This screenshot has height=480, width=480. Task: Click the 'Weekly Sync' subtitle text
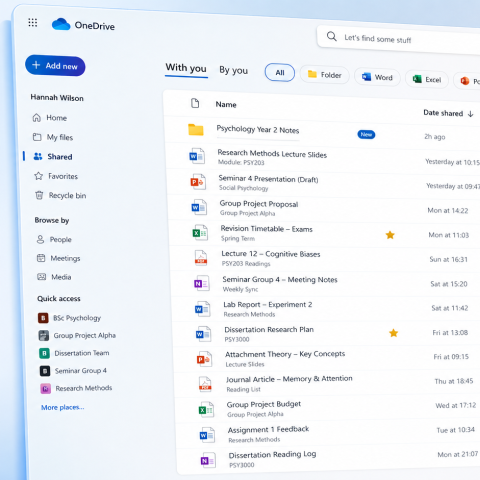point(240,289)
